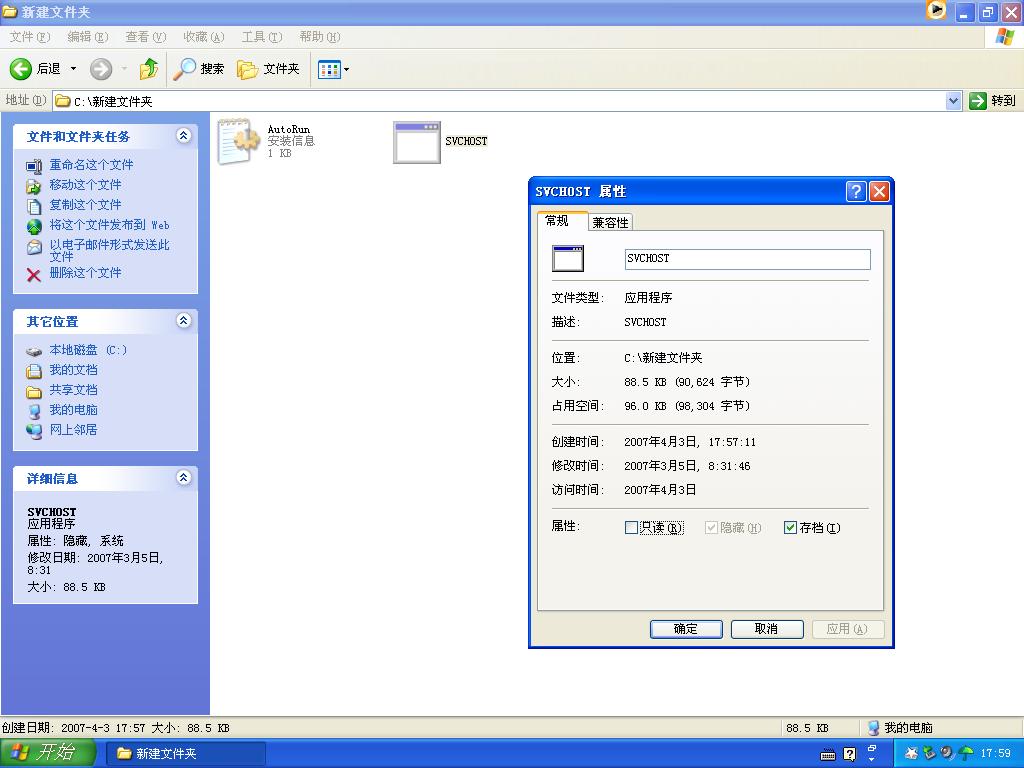1024x768 pixels.
Task: Collapse the 详细信息 panel
Action: (x=184, y=477)
